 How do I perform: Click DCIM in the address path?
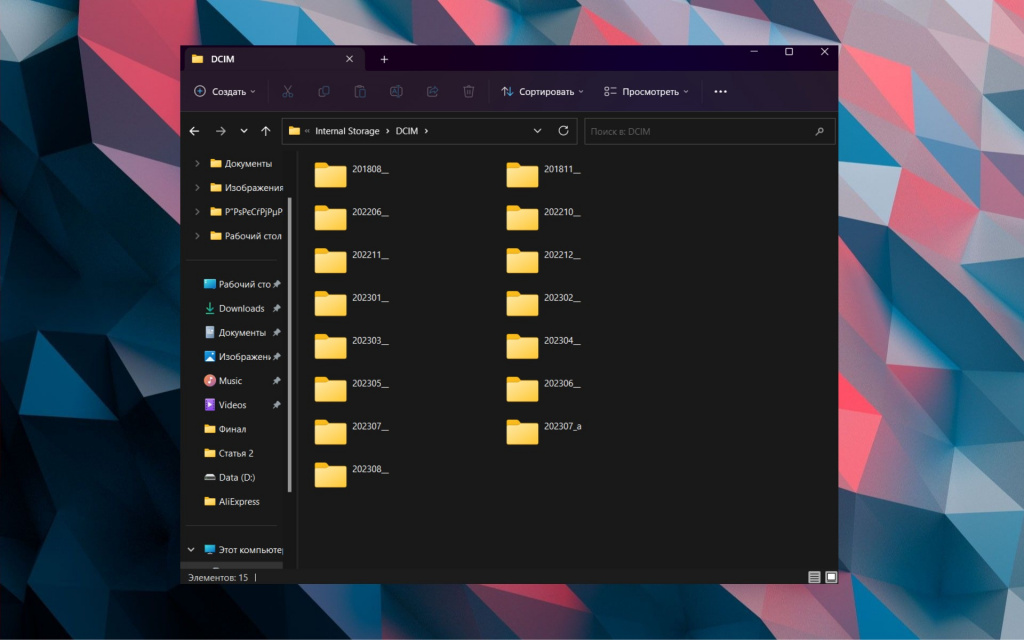406,131
